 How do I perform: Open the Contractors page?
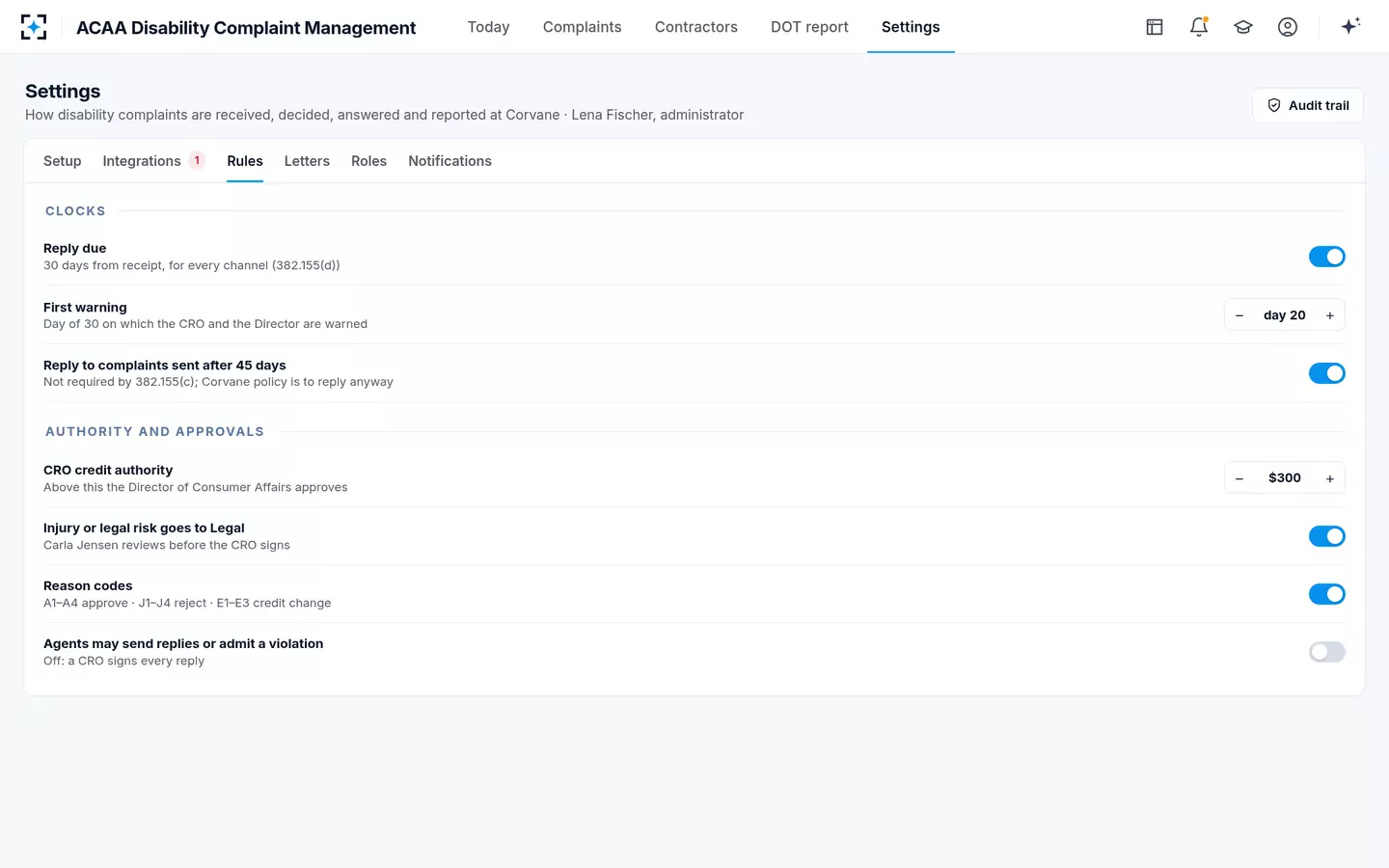pyautogui.click(x=695, y=27)
